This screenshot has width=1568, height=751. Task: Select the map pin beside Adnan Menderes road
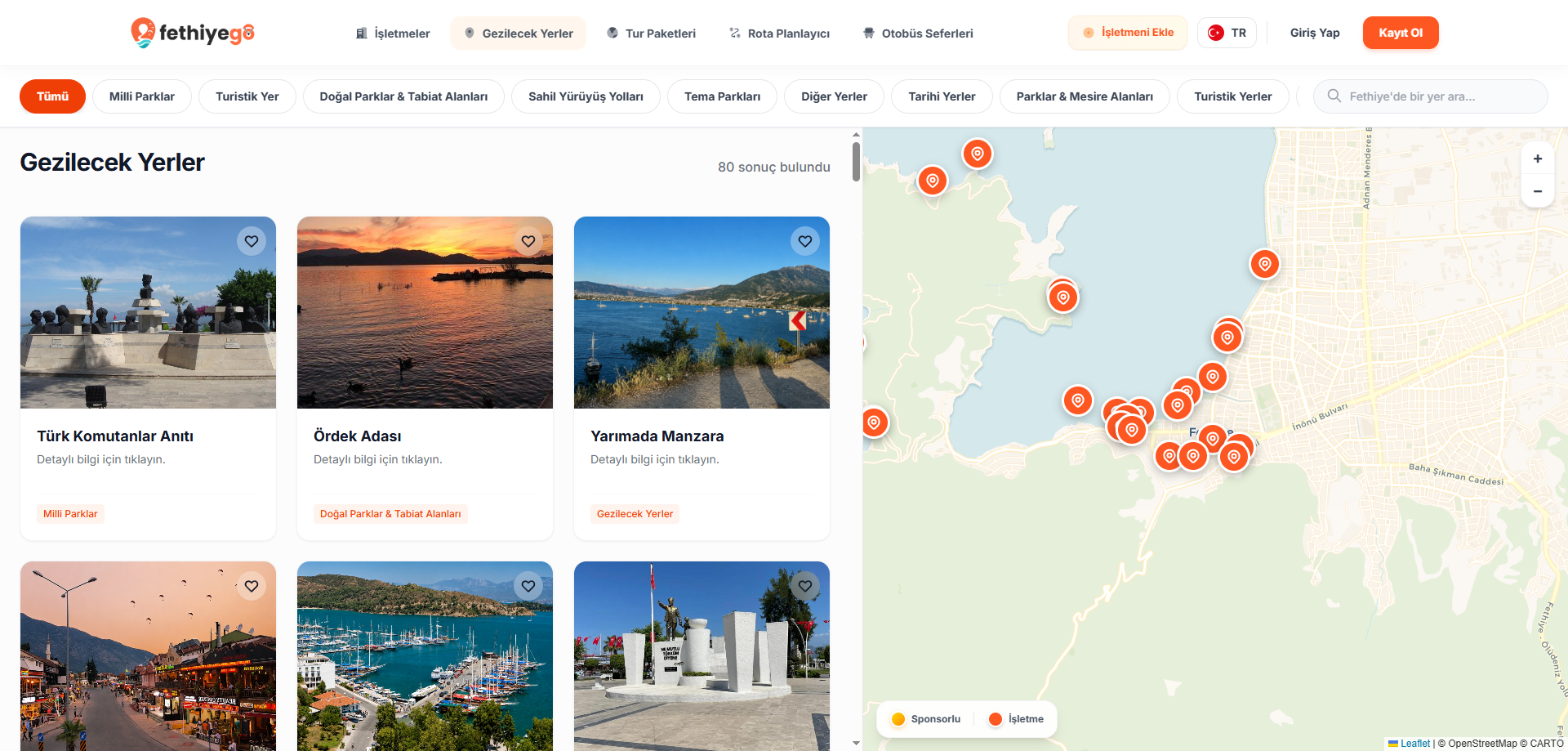[x=1264, y=264]
